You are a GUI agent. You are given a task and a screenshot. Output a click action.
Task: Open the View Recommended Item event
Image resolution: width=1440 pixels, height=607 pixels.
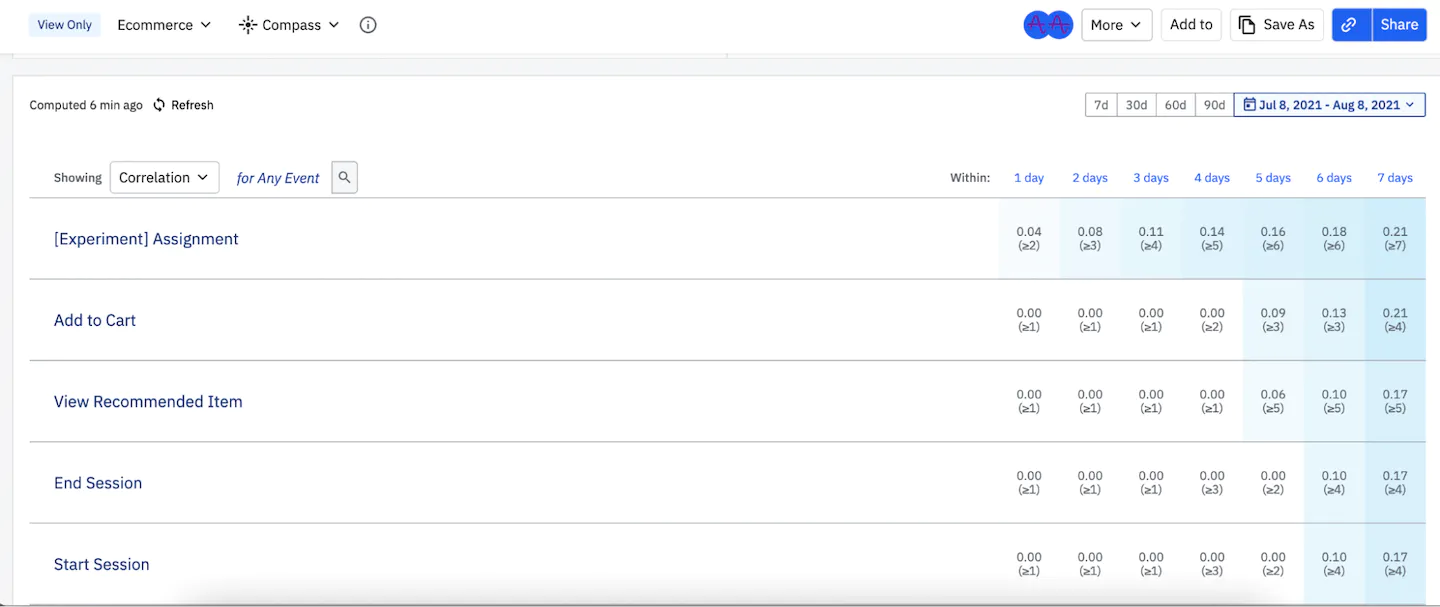pyautogui.click(x=148, y=402)
